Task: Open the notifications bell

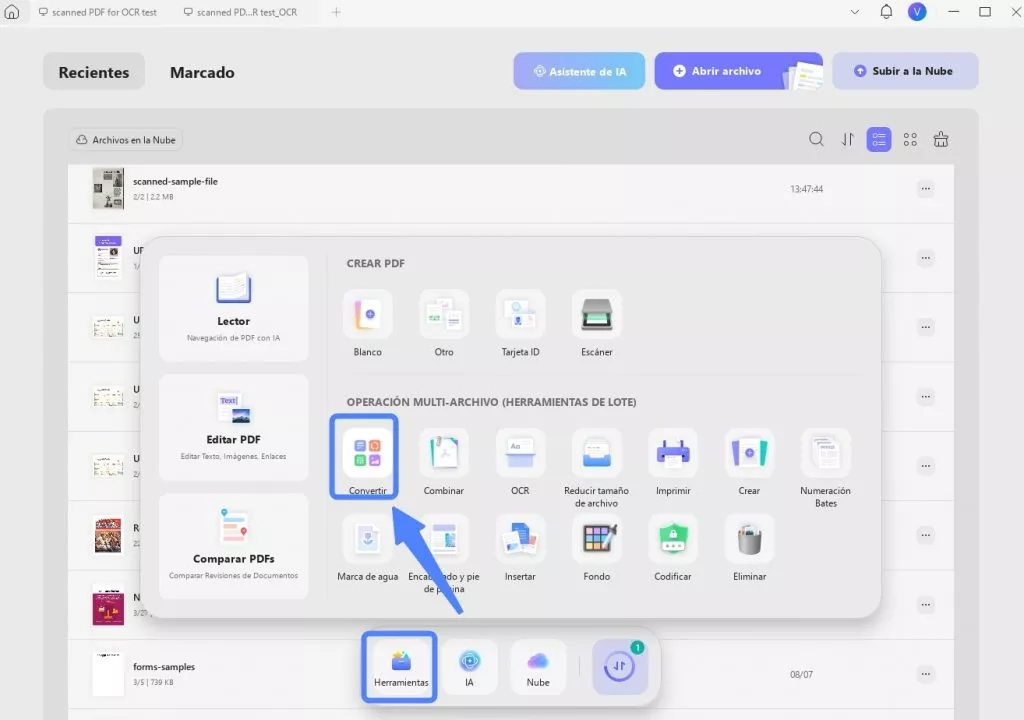Action: (886, 12)
